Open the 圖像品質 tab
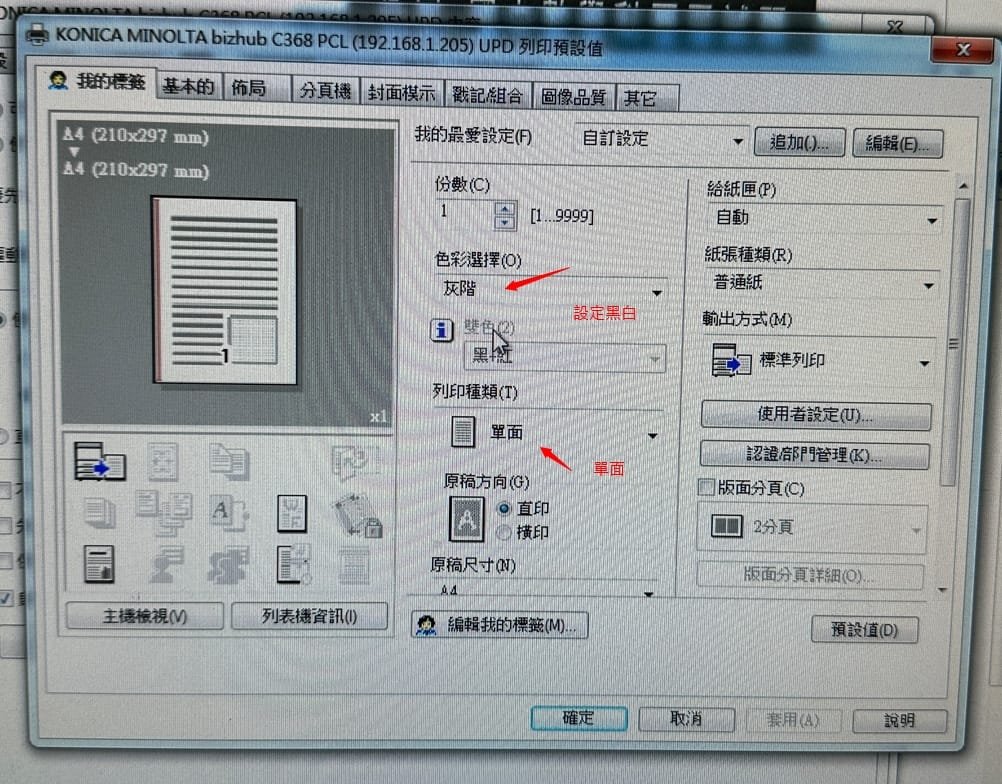This screenshot has width=1002, height=784. point(573,96)
